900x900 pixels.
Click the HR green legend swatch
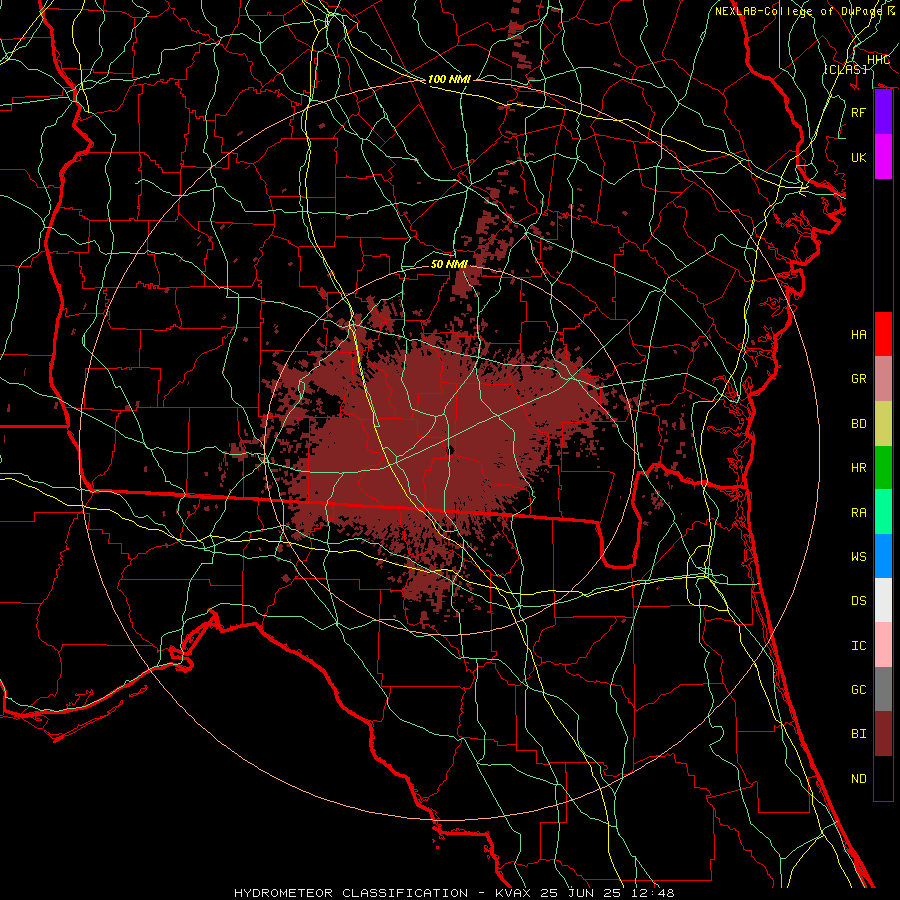[x=883, y=468]
